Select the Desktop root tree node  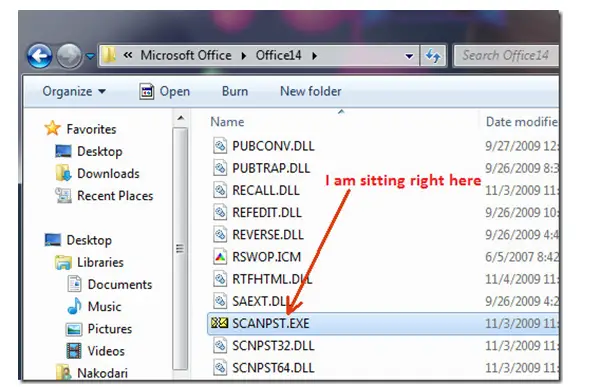(89, 240)
